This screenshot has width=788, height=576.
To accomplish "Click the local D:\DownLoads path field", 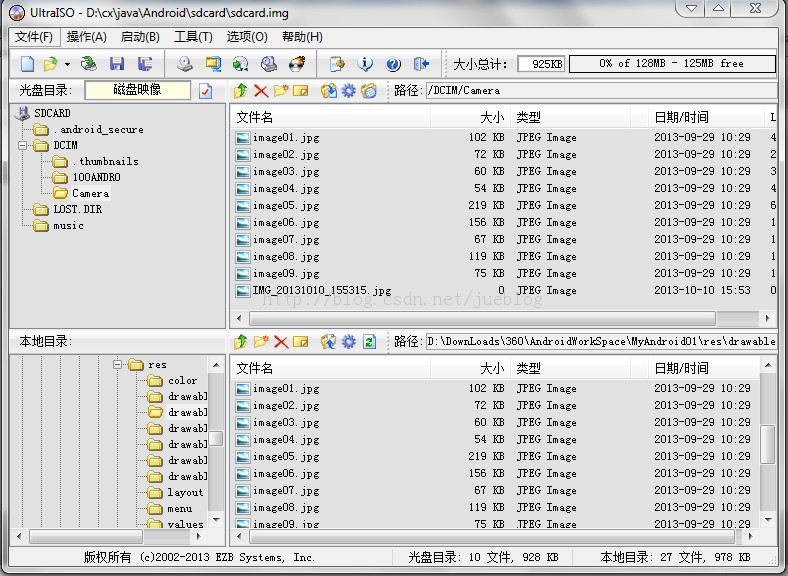I will click(x=601, y=342).
